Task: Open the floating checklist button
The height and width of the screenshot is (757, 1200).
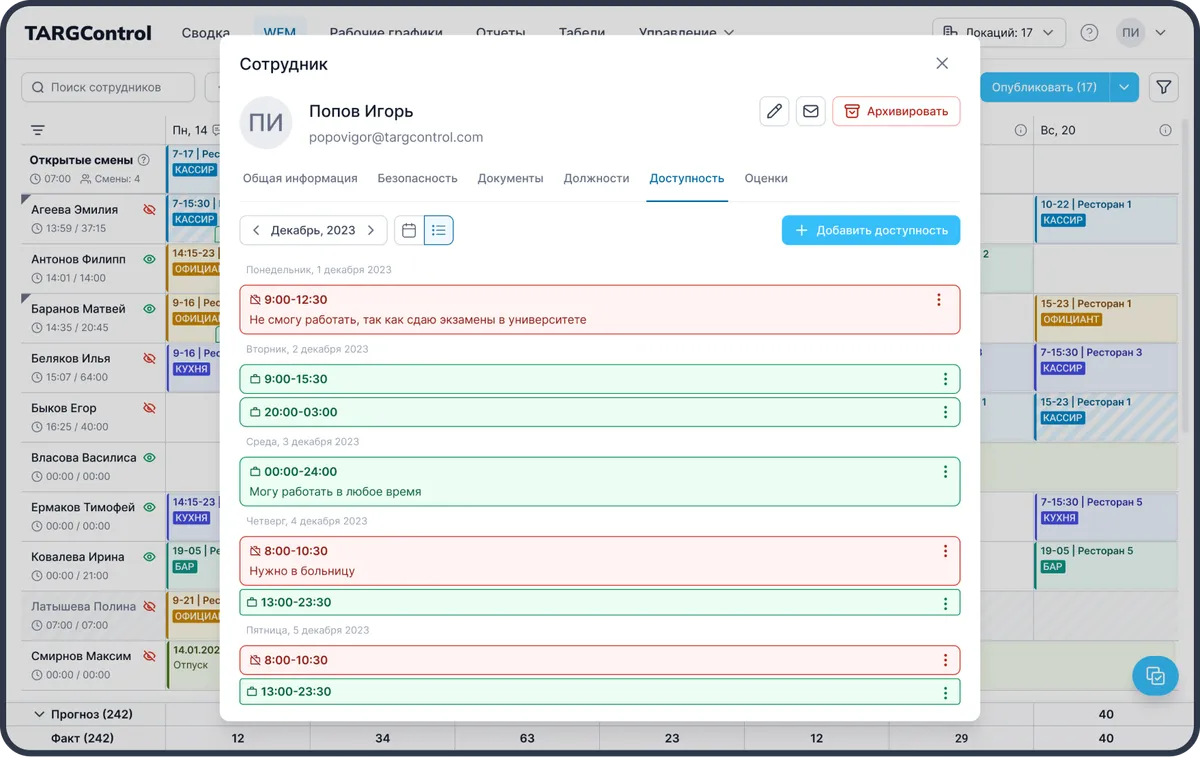Action: click(x=1155, y=676)
